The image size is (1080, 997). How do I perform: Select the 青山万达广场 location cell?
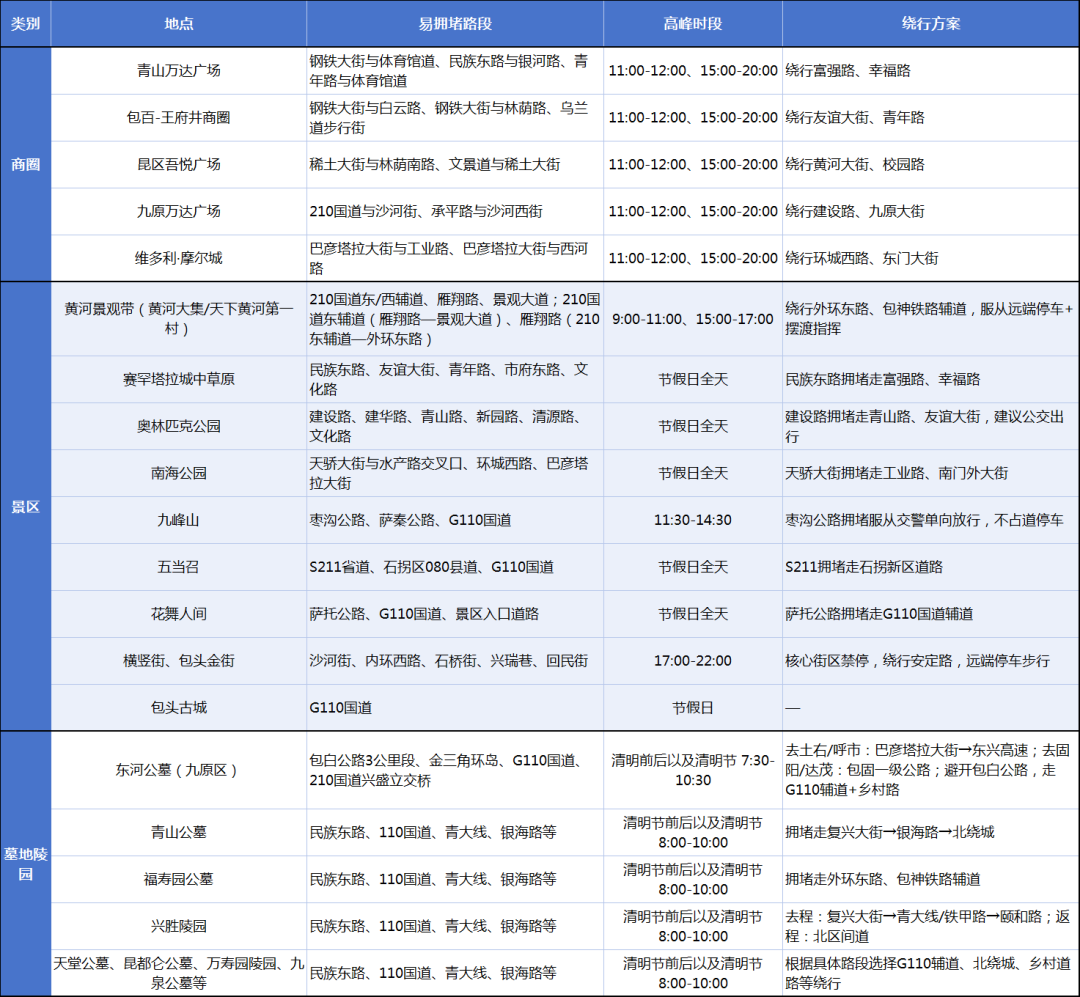179,71
